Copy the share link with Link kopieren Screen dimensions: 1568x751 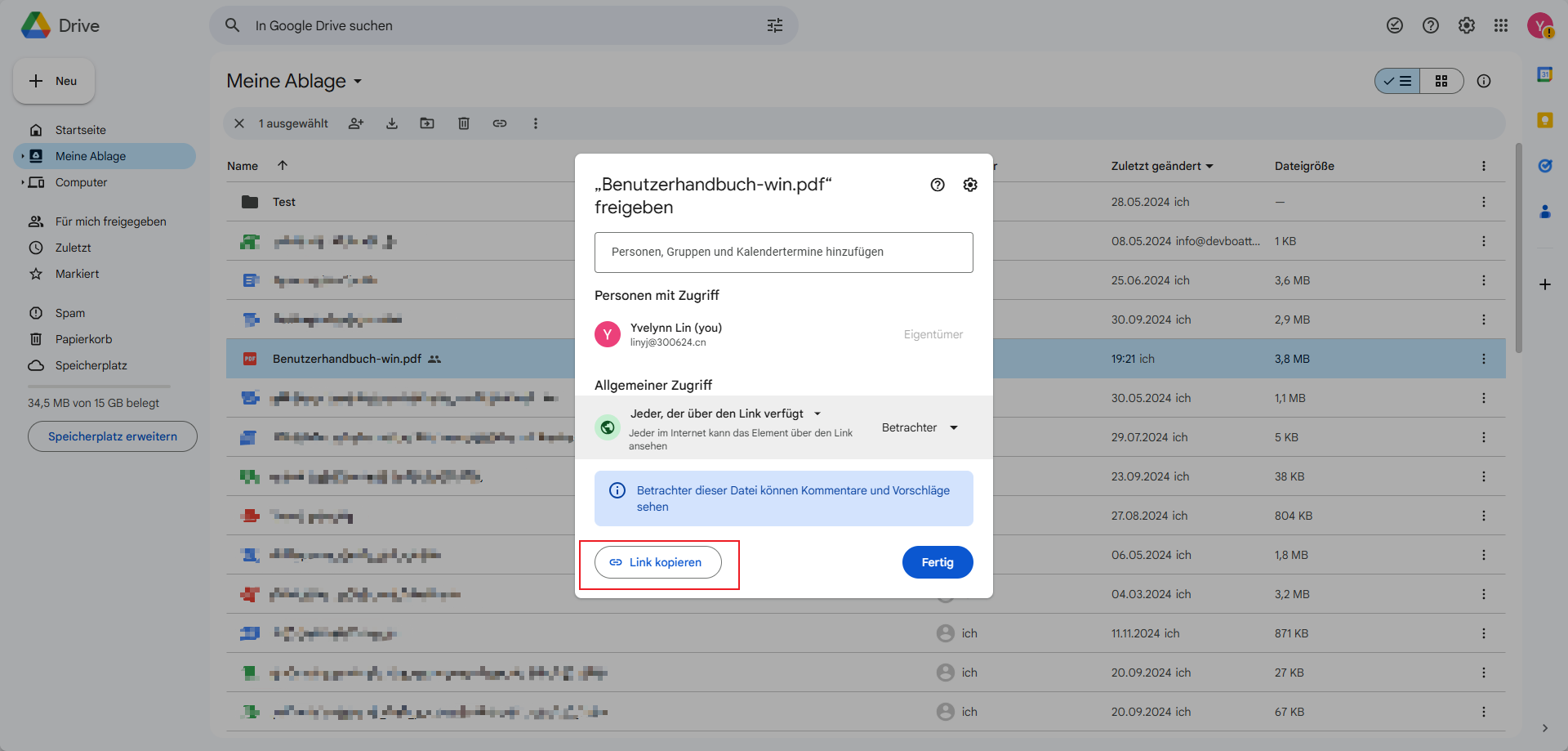coord(658,562)
